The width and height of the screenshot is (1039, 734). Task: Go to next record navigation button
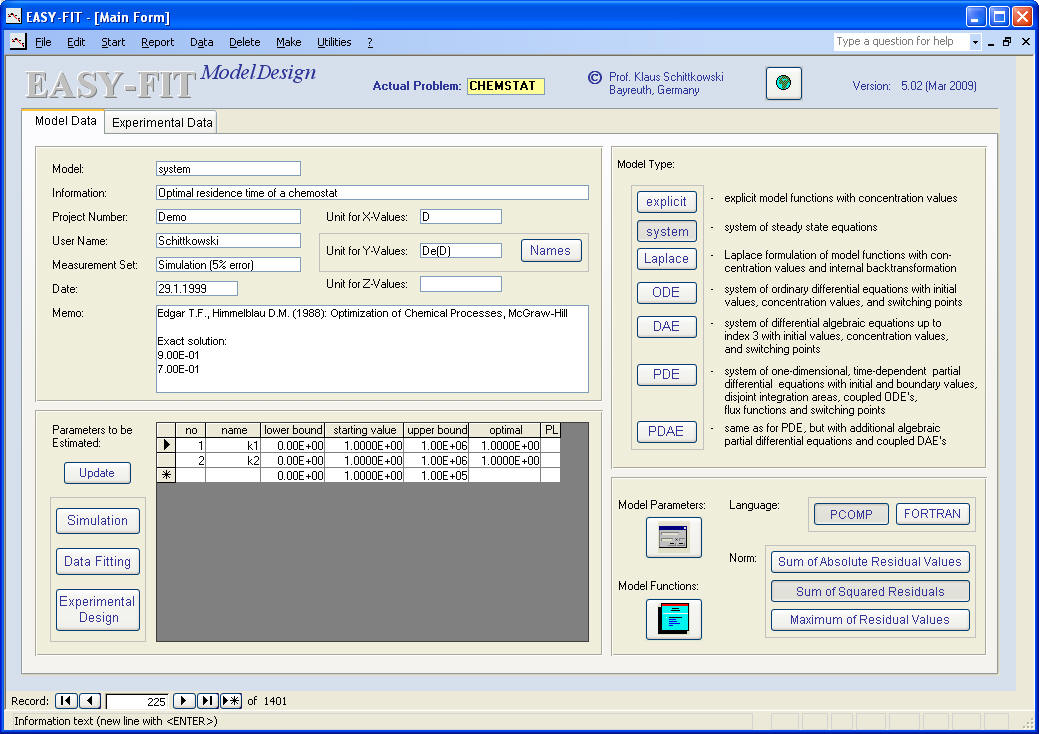[184, 701]
